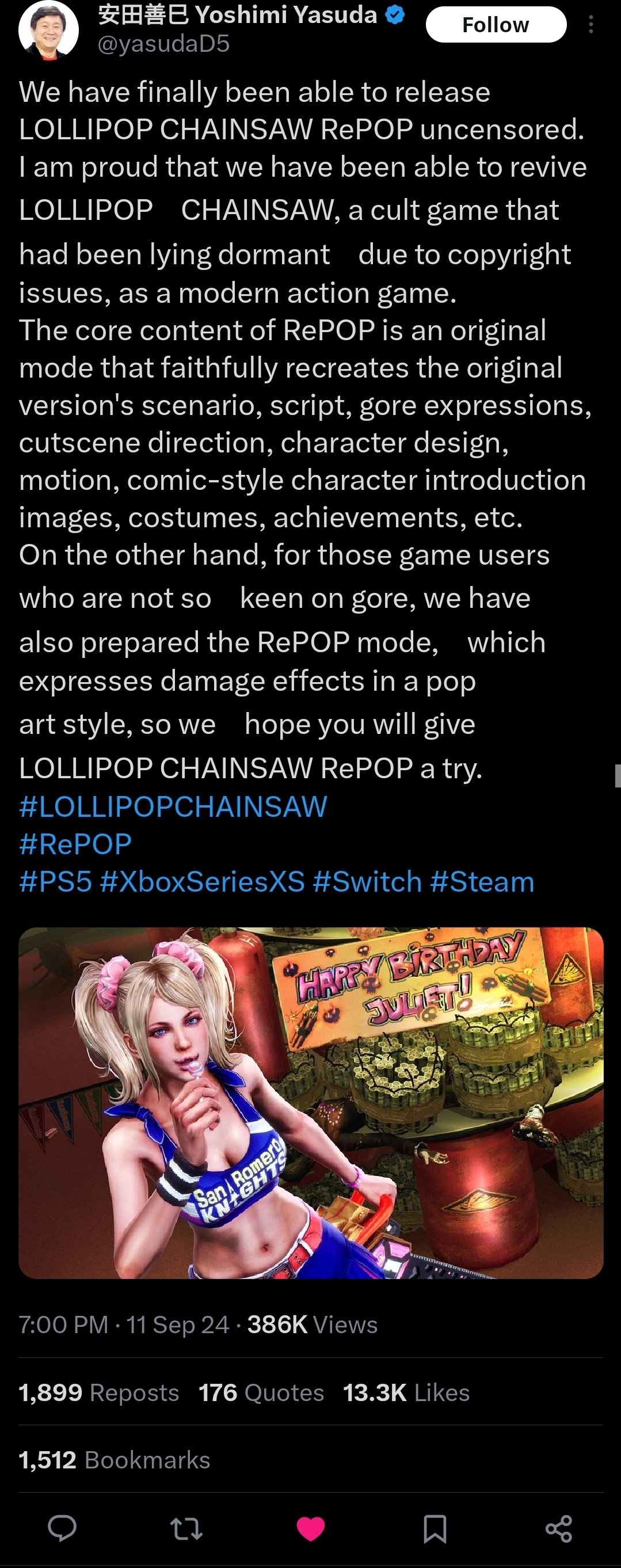Open the @yasudaD5 handle
This screenshot has width=621, height=1568.
click(x=164, y=43)
